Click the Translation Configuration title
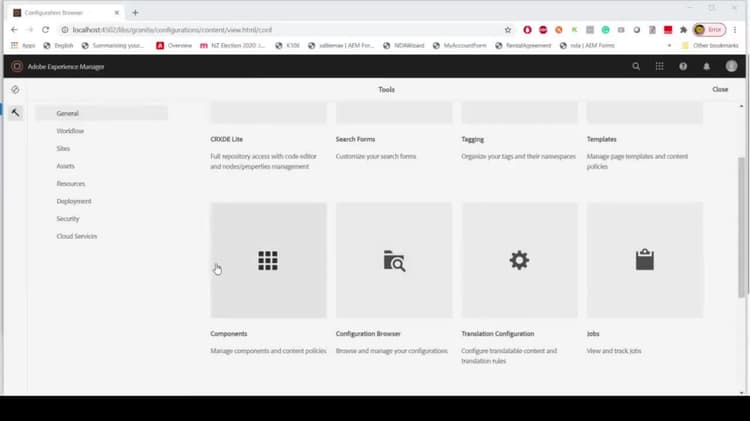Viewport: 750px width, 421px height. point(497,333)
